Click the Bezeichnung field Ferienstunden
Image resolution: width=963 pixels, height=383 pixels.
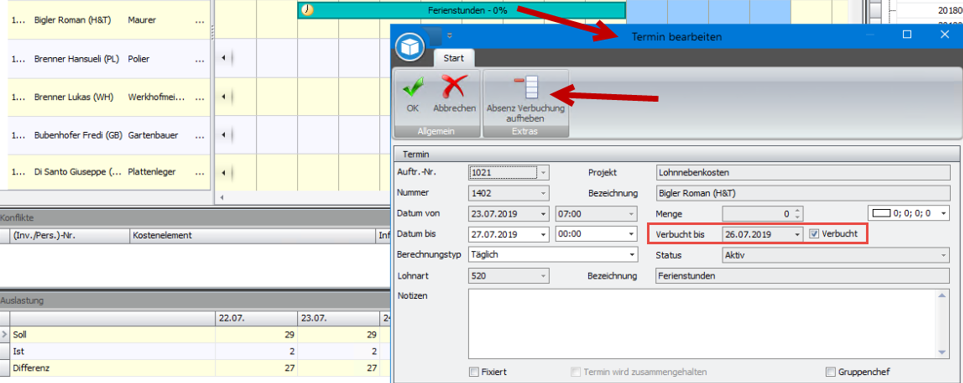803,276
